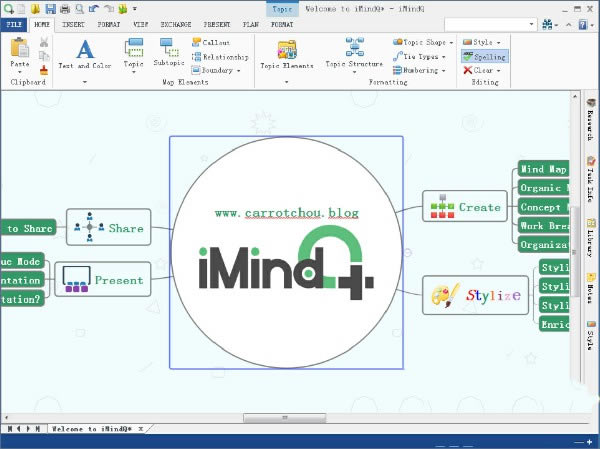Expand the Topic Elements dropdown arrow

coord(287,82)
